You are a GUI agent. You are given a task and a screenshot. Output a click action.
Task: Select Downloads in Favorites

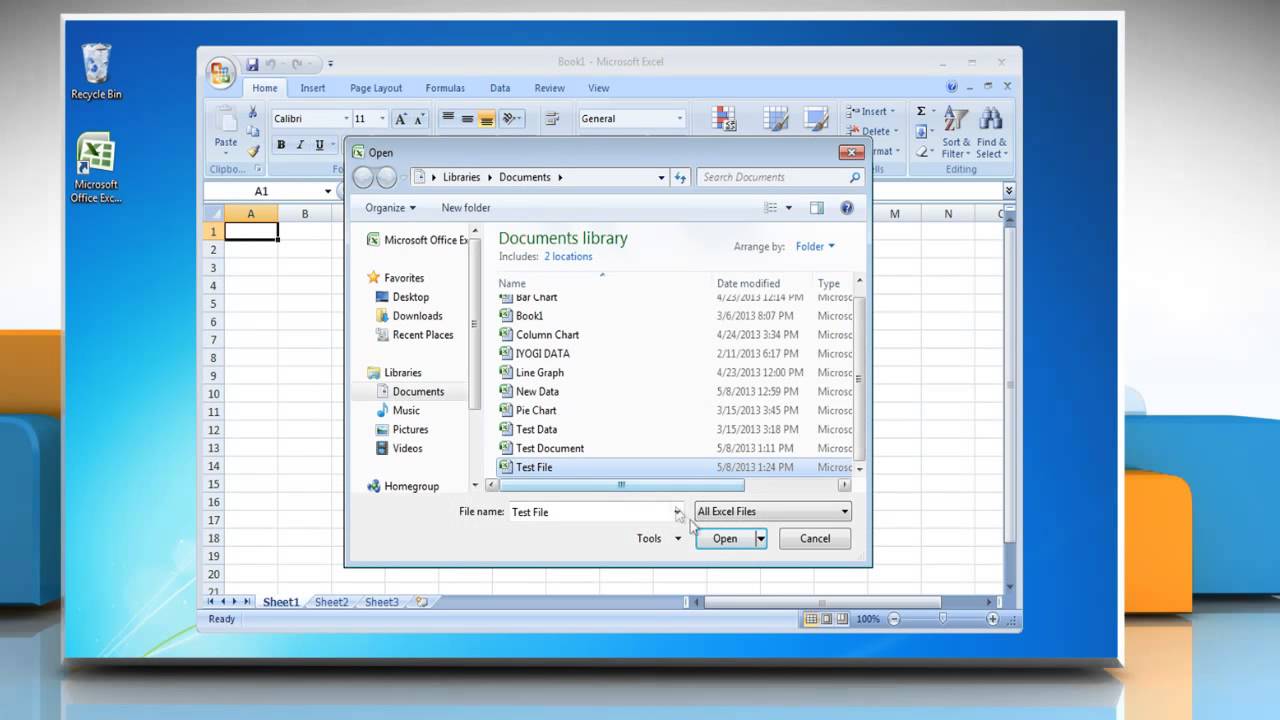[417, 316]
